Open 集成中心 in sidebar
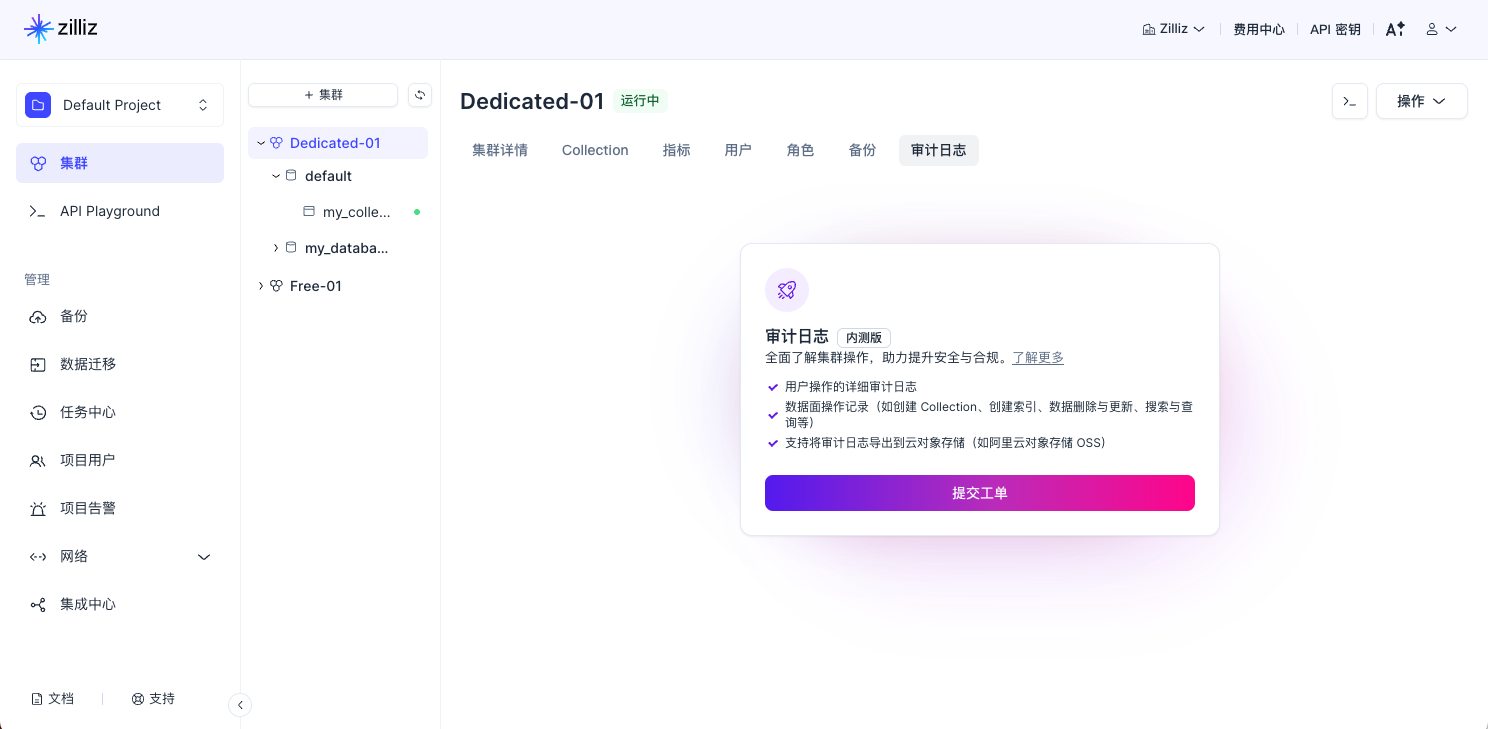1488x729 pixels. (x=88, y=604)
